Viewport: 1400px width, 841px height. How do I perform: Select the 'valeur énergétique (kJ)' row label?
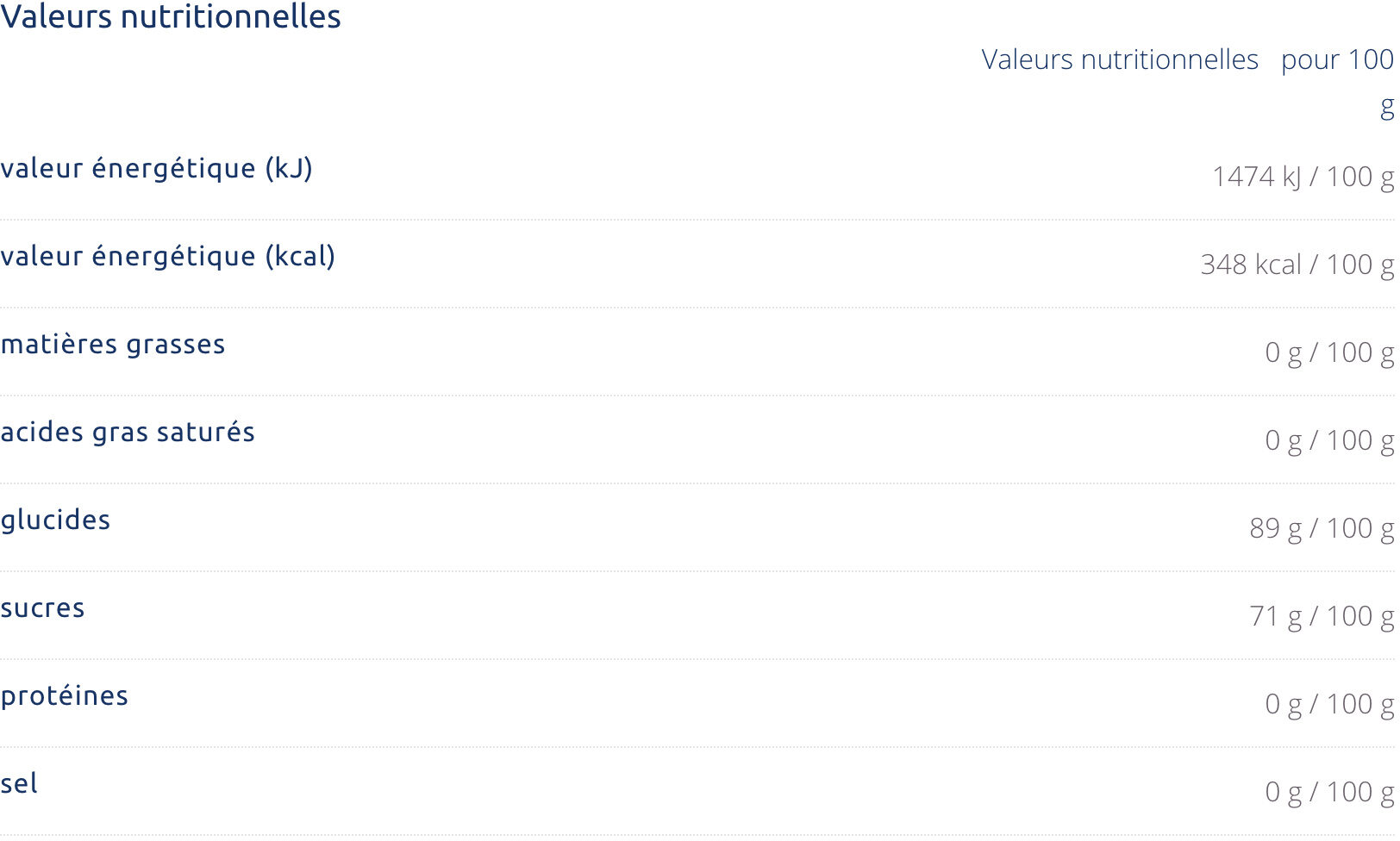coord(156,168)
